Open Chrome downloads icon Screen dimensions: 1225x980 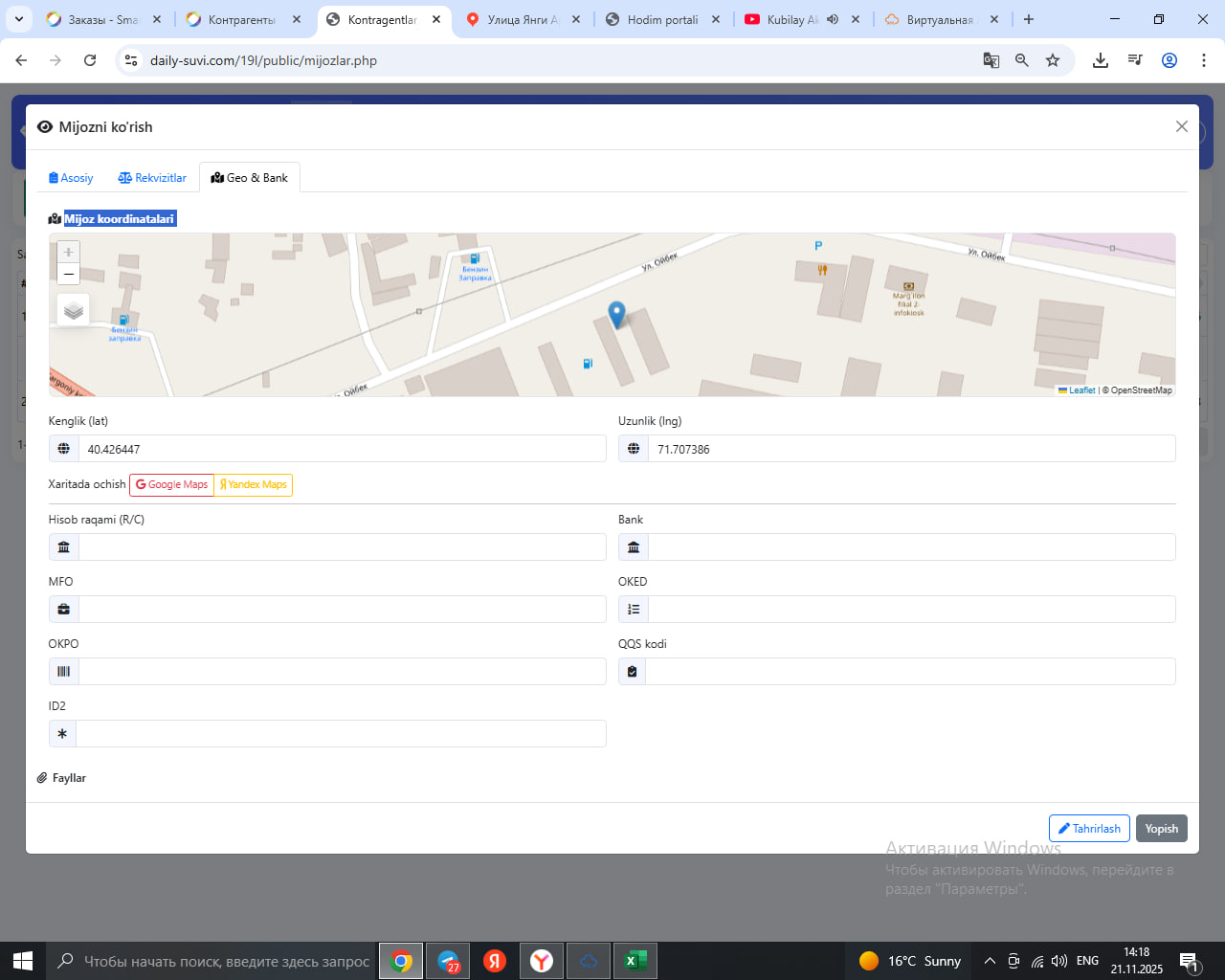point(1101,60)
